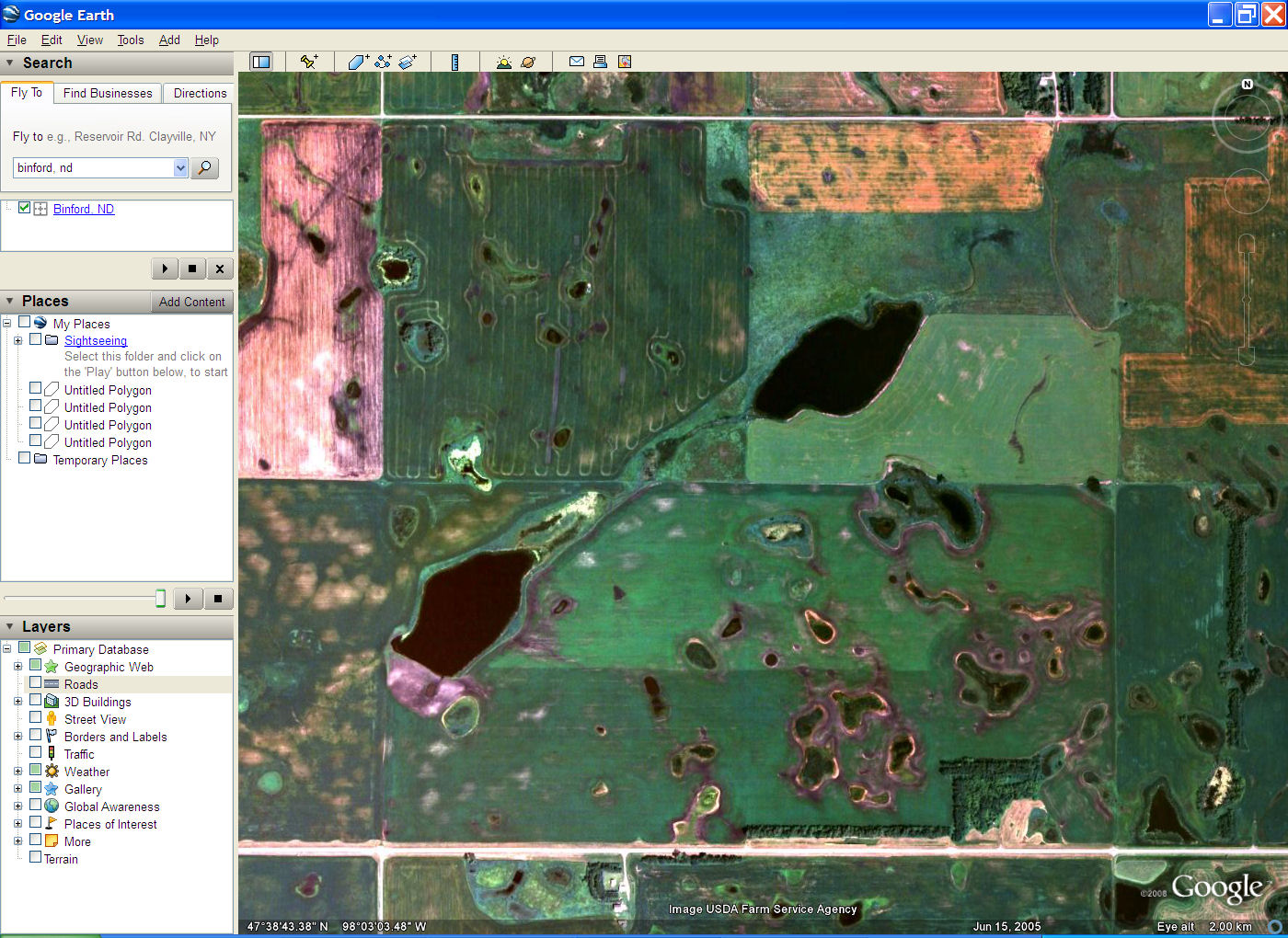This screenshot has width=1288, height=938.
Task: Open the View menu
Action: [x=90, y=40]
